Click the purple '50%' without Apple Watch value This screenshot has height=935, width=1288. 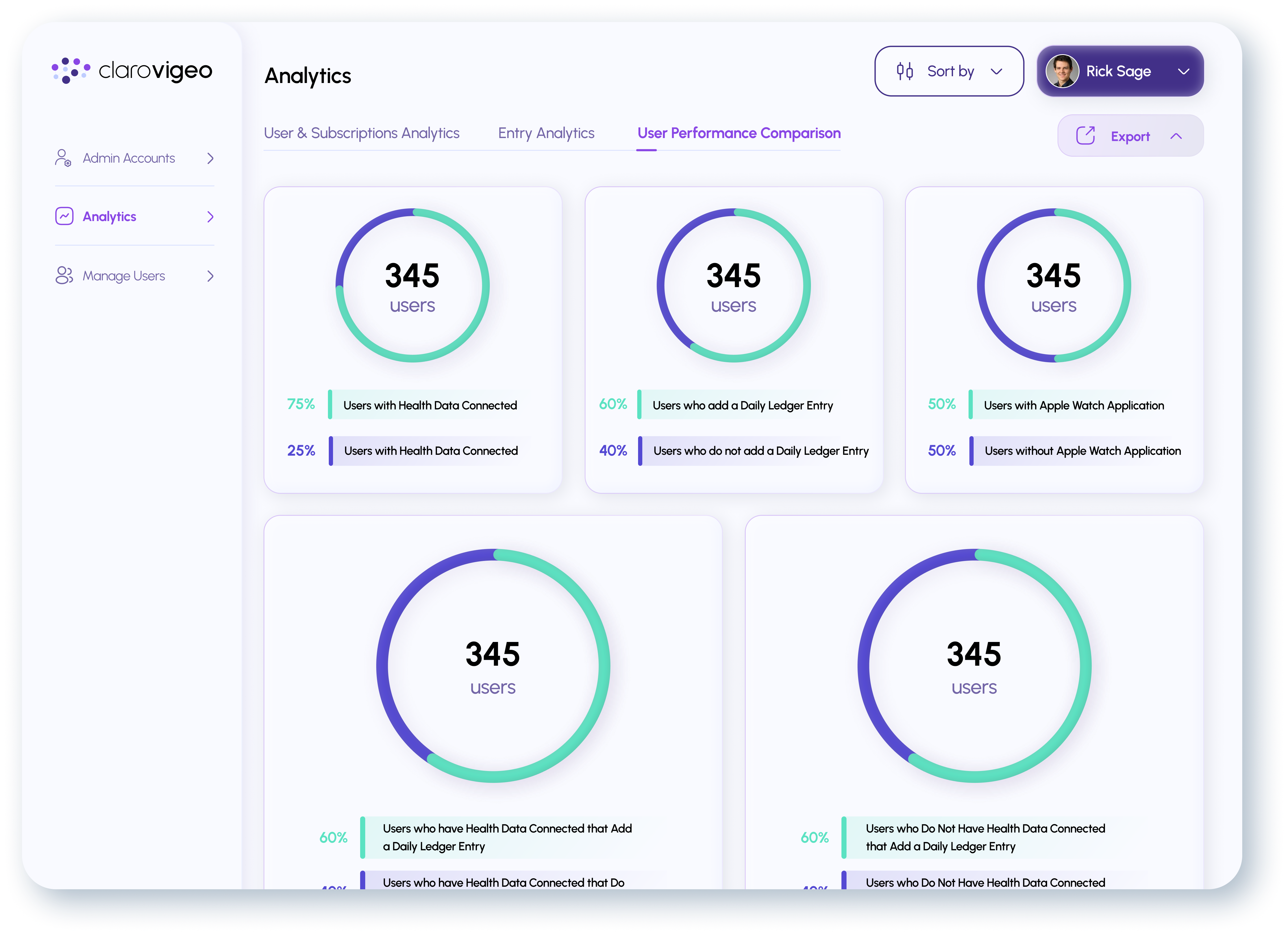pos(942,450)
